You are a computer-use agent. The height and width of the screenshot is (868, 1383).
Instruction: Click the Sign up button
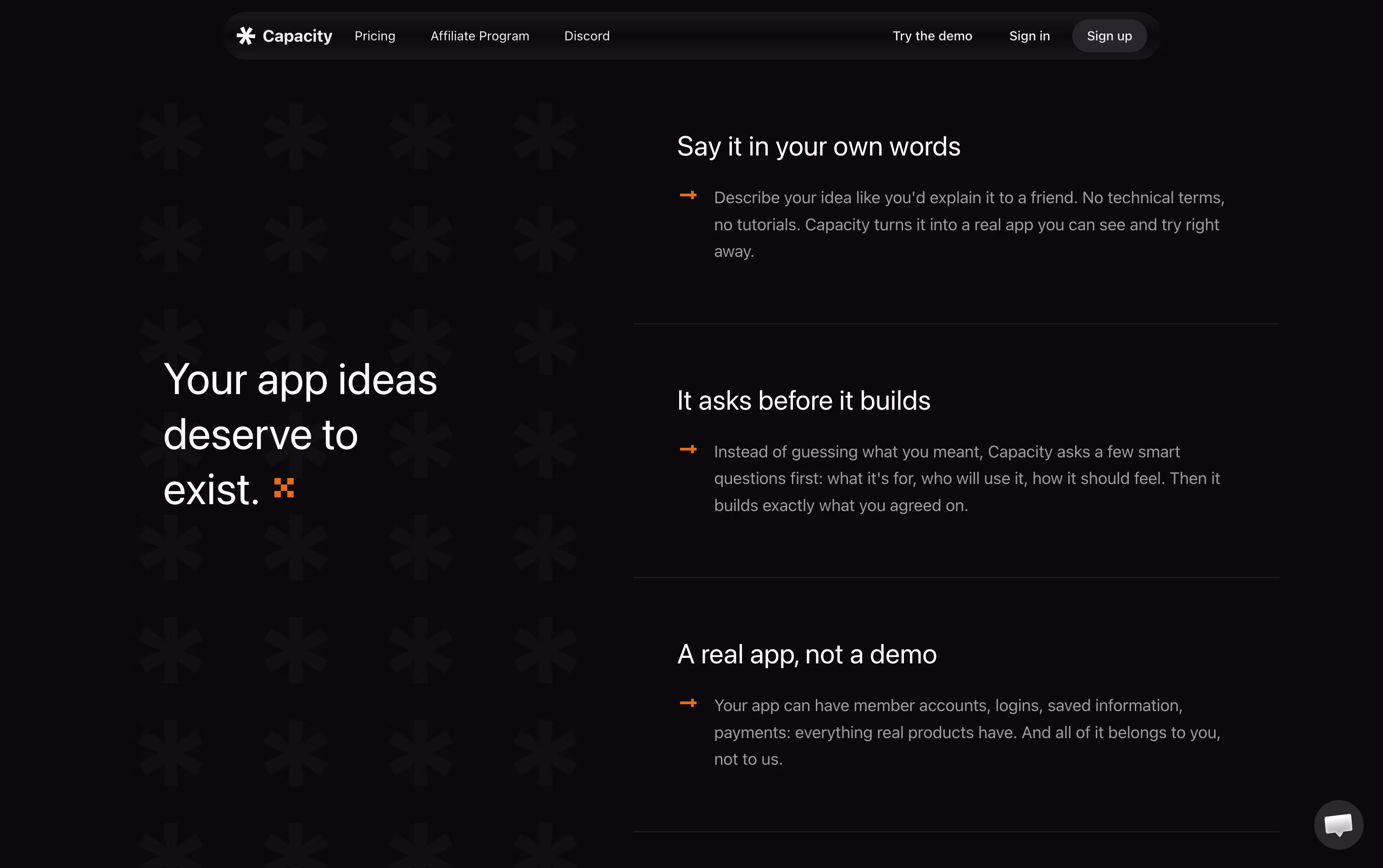pyautogui.click(x=1109, y=36)
